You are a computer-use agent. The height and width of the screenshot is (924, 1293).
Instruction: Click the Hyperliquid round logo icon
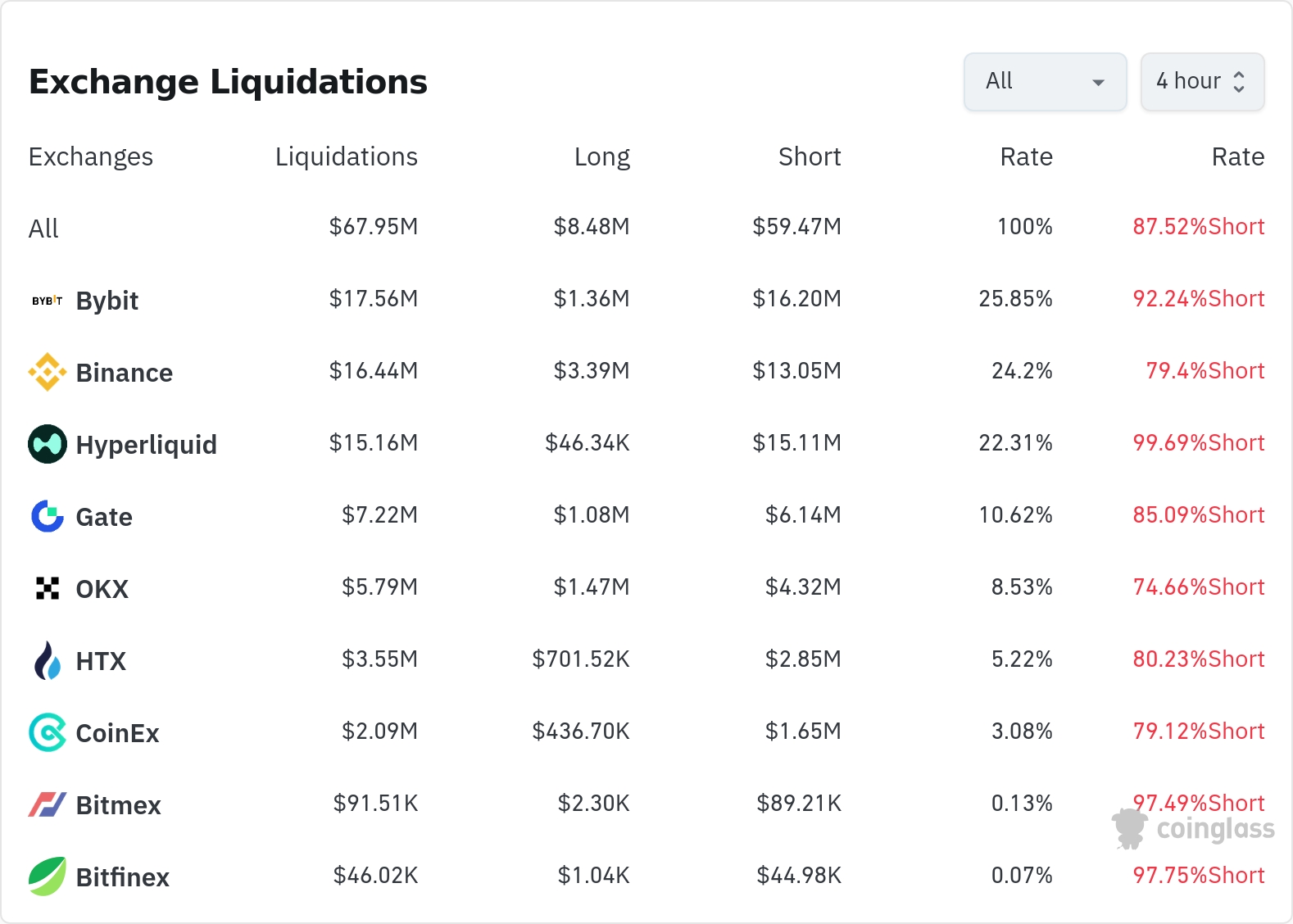47,444
